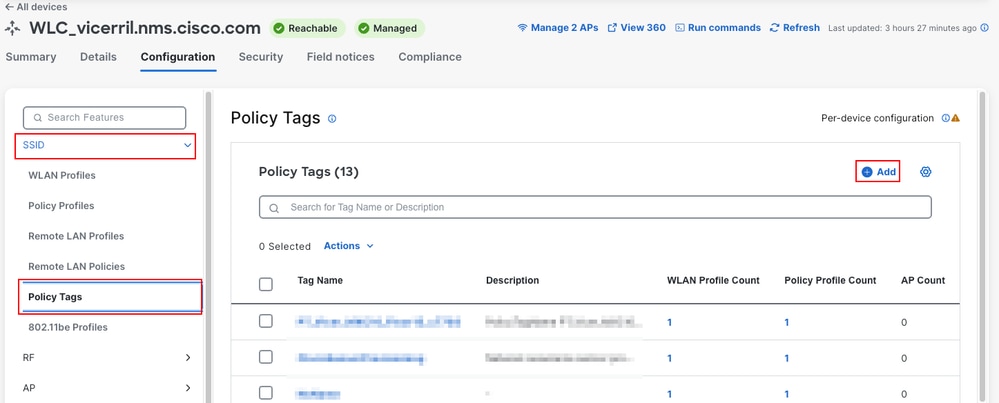Open View 360 in new window

pos(636,28)
